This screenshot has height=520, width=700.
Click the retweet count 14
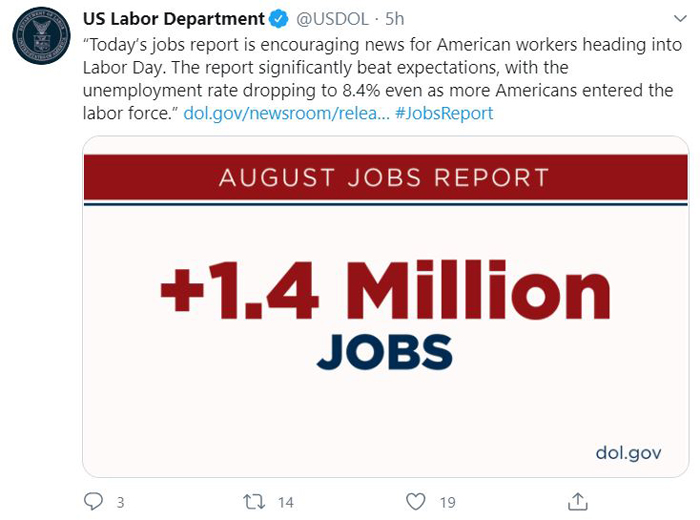(286, 503)
